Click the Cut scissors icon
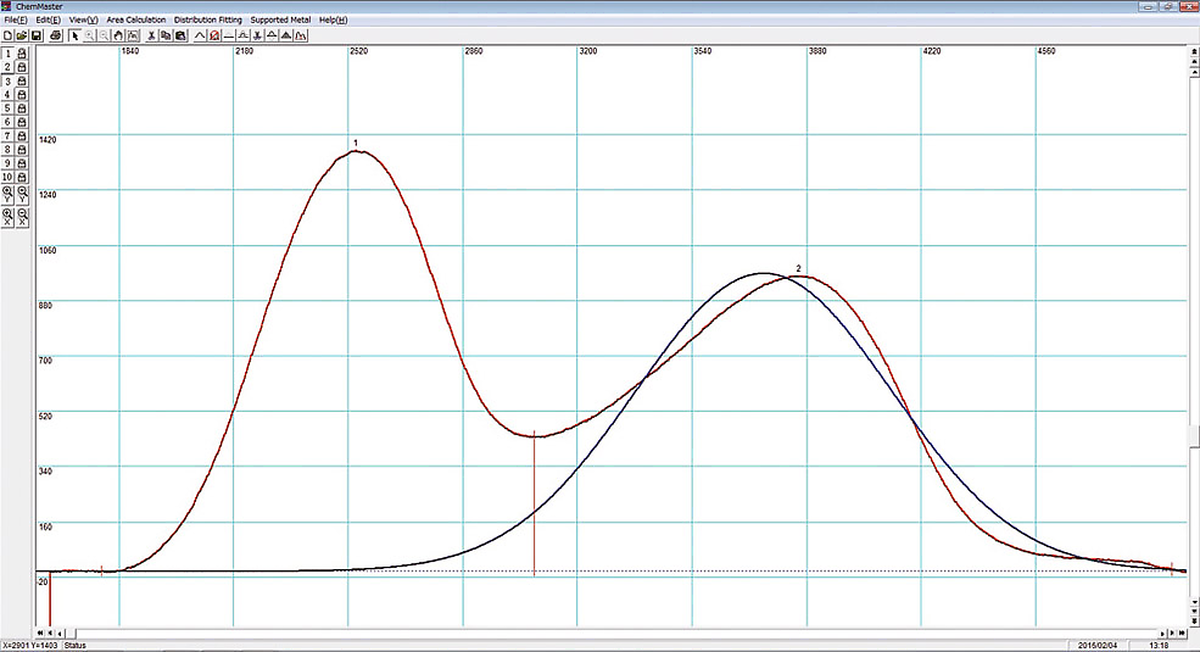The image size is (1200, 652). pyautogui.click(x=151, y=35)
